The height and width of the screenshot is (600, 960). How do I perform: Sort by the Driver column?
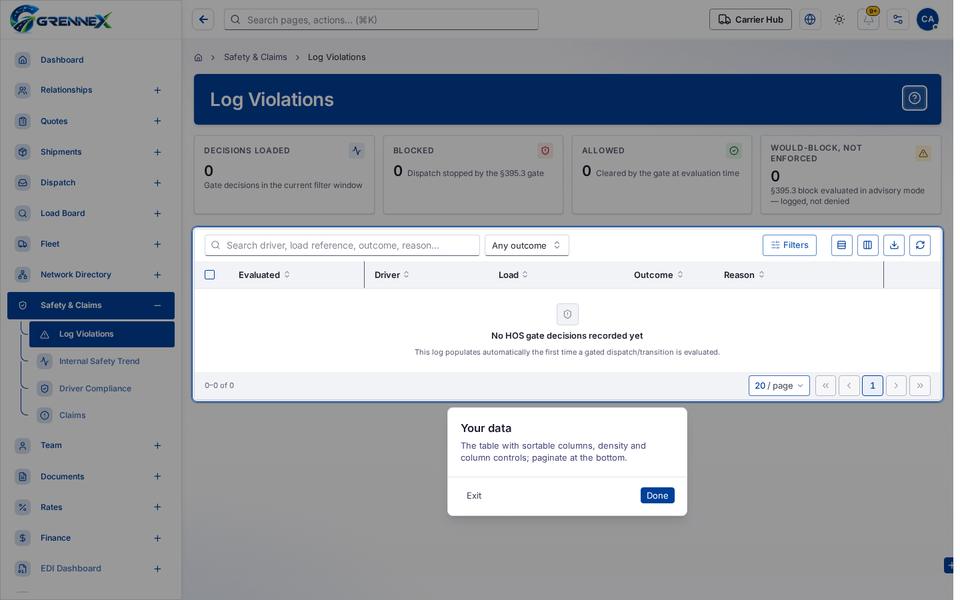click(x=392, y=275)
